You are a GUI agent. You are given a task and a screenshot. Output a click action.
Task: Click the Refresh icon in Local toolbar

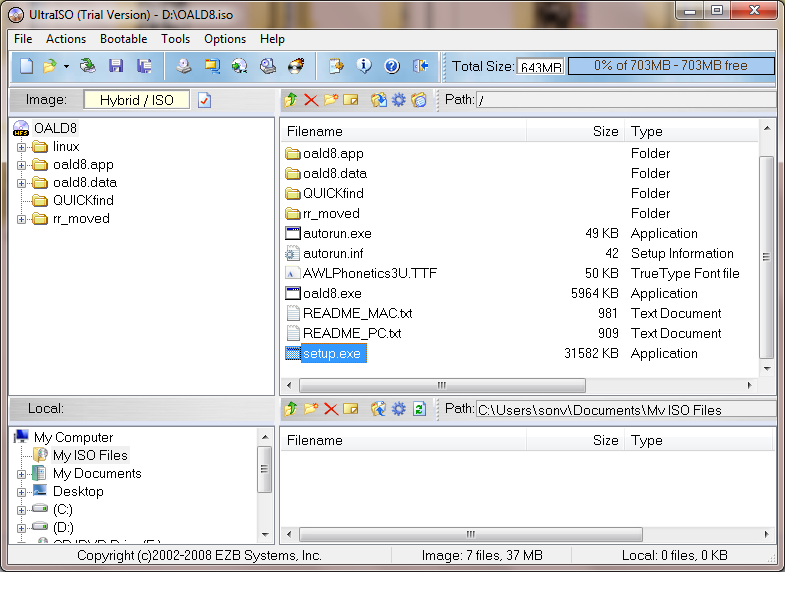(x=419, y=409)
